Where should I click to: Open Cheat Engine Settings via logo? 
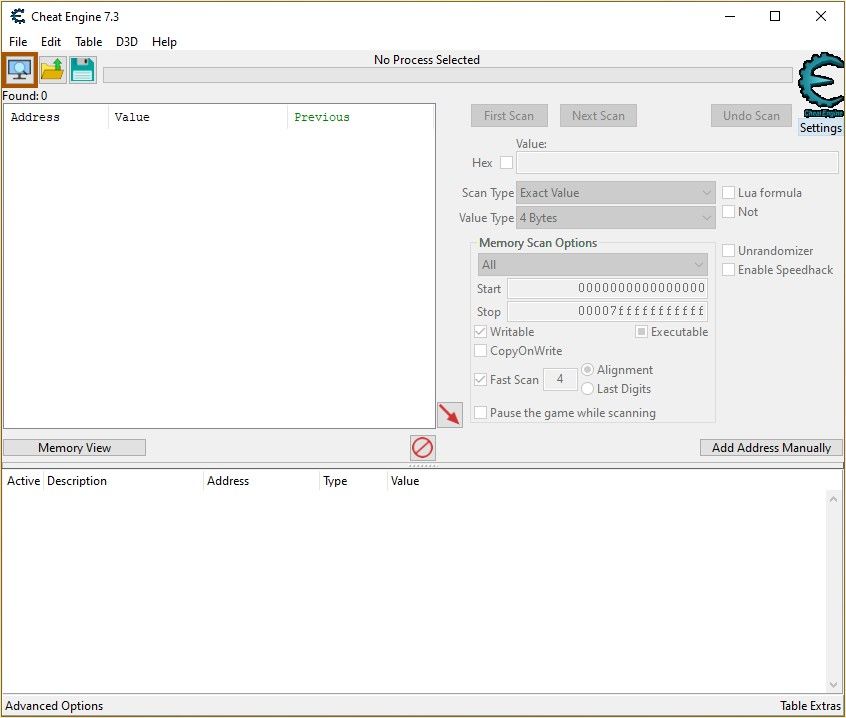point(818,95)
